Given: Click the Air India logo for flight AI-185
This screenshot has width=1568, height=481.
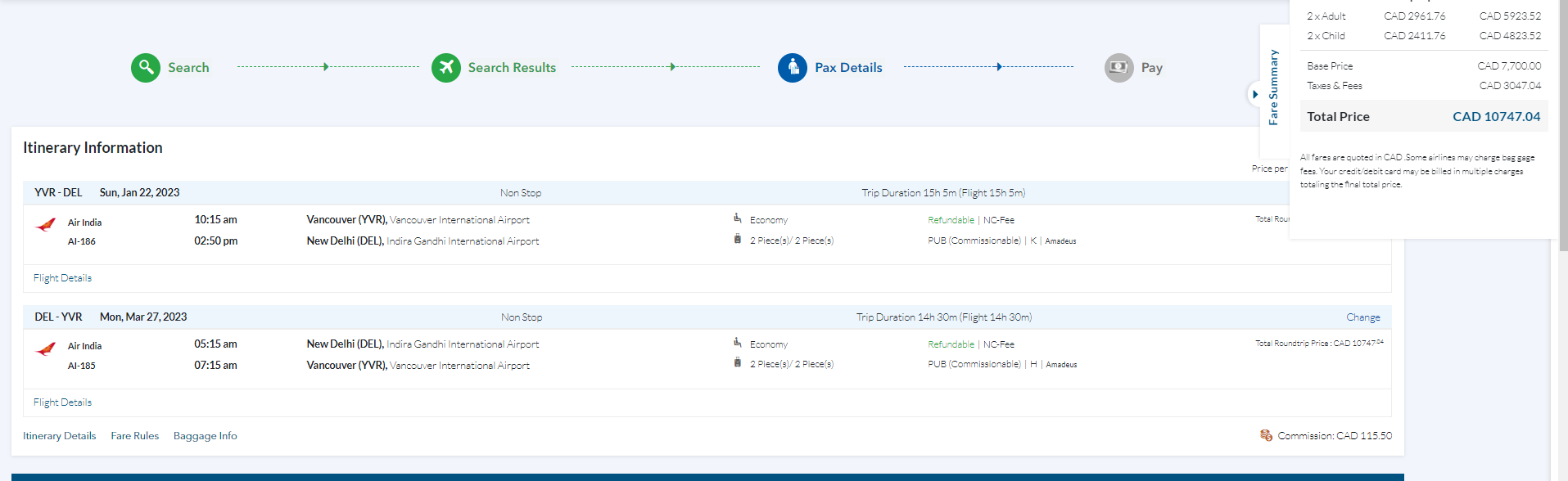Looking at the screenshot, I should [x=46, y=349].
